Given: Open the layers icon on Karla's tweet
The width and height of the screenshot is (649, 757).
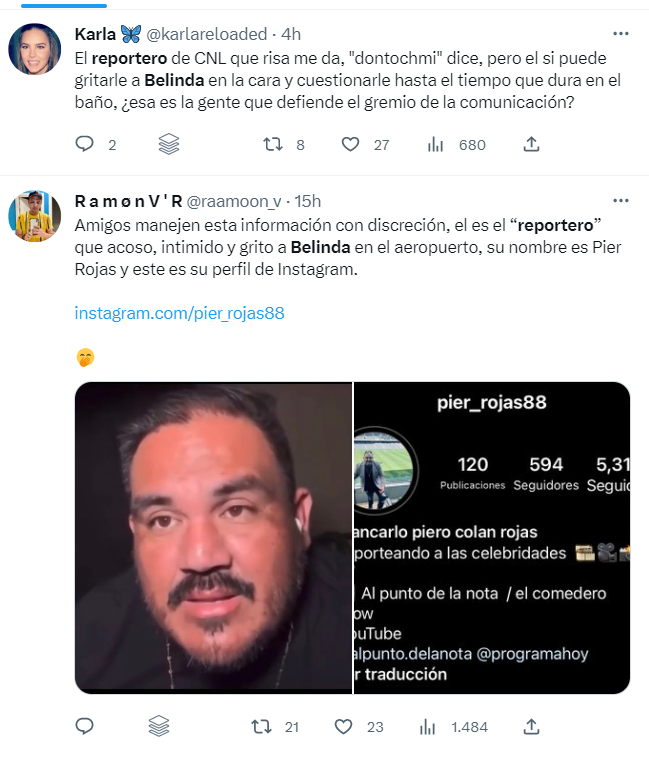Looking at the screenshot, I should (x=169, y=144).
